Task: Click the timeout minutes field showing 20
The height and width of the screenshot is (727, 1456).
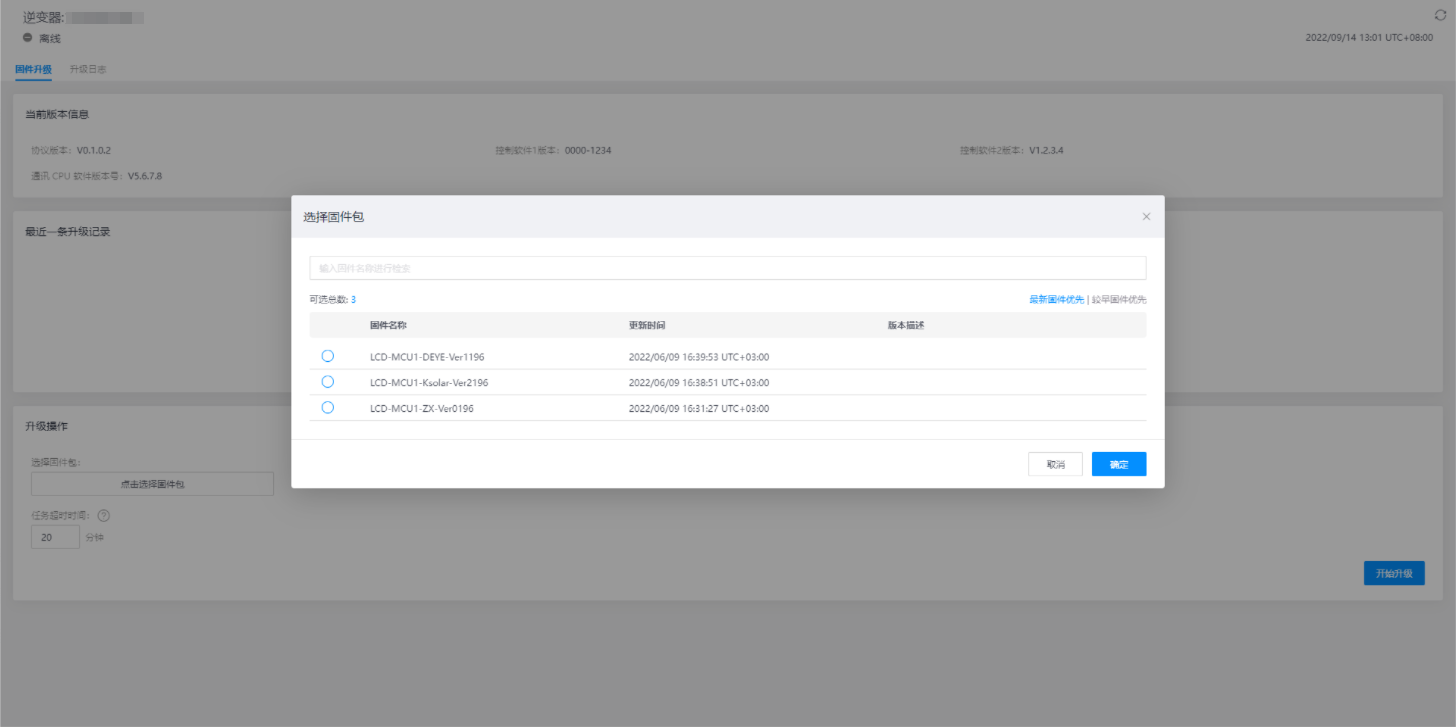Action: 55,537
